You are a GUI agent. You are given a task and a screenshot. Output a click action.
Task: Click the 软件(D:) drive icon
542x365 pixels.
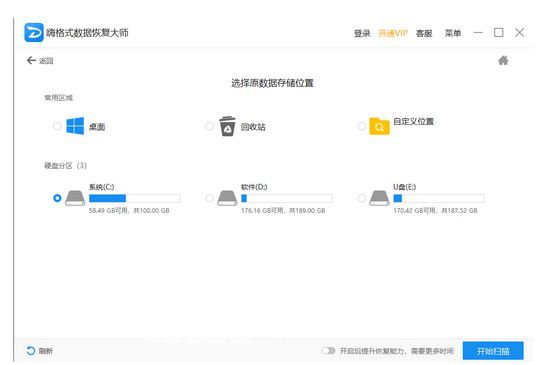click(227, 198)
